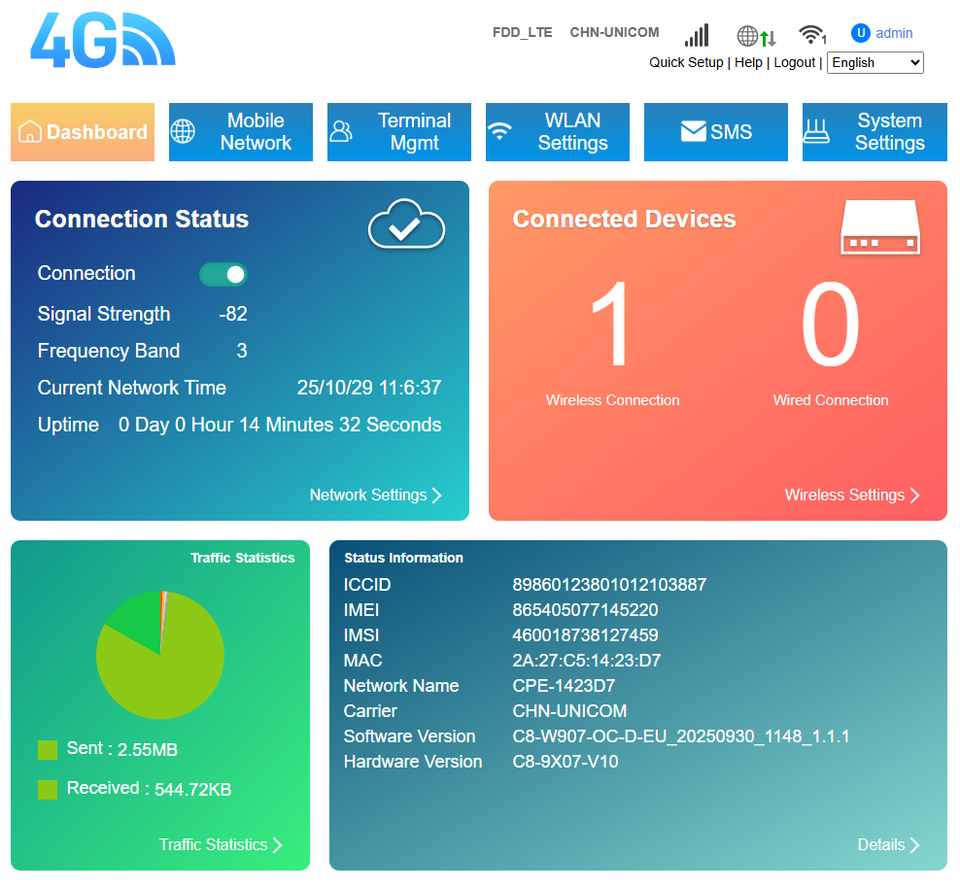Click the Logout link

click(794, 62)
